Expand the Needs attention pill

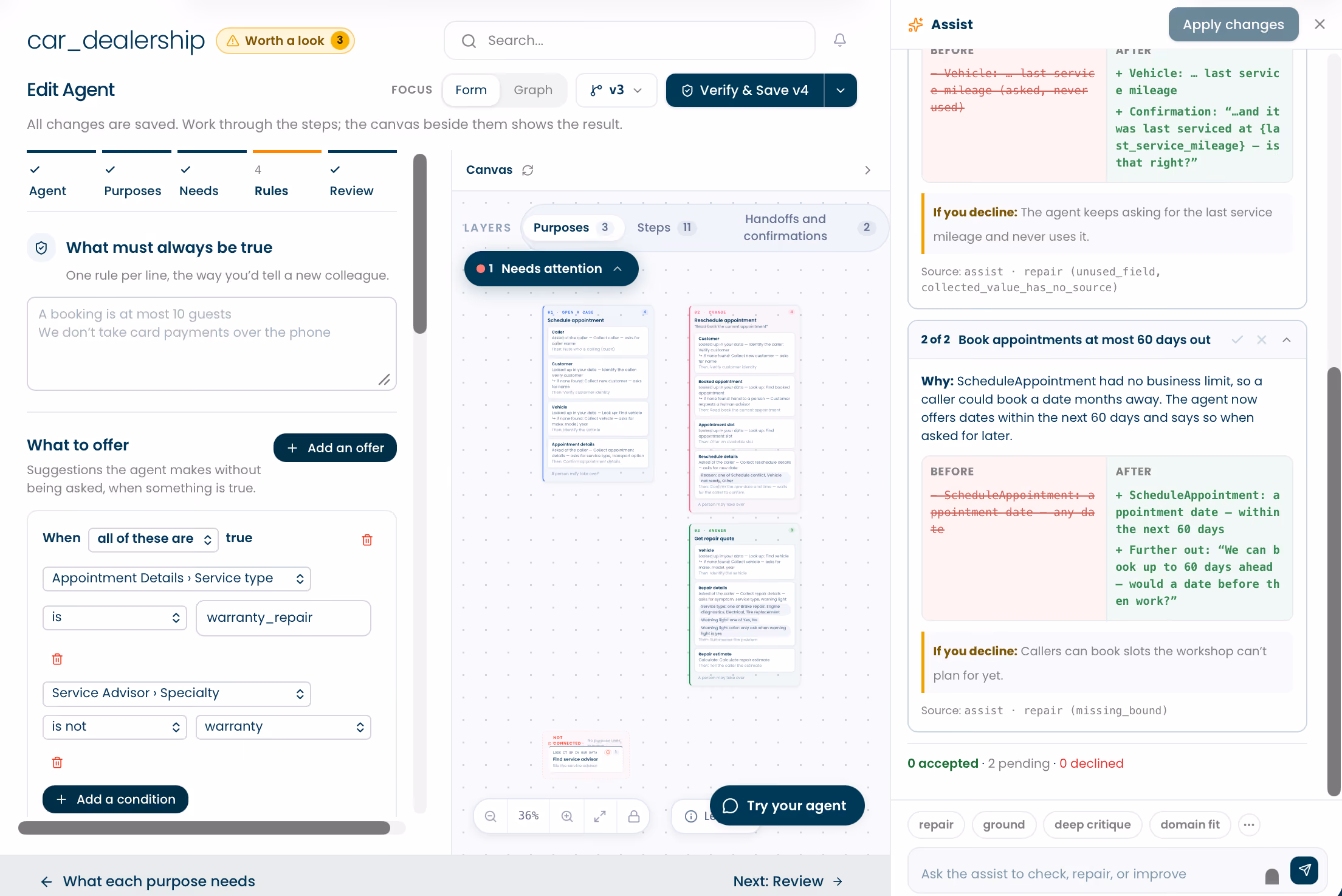(551, 269)
